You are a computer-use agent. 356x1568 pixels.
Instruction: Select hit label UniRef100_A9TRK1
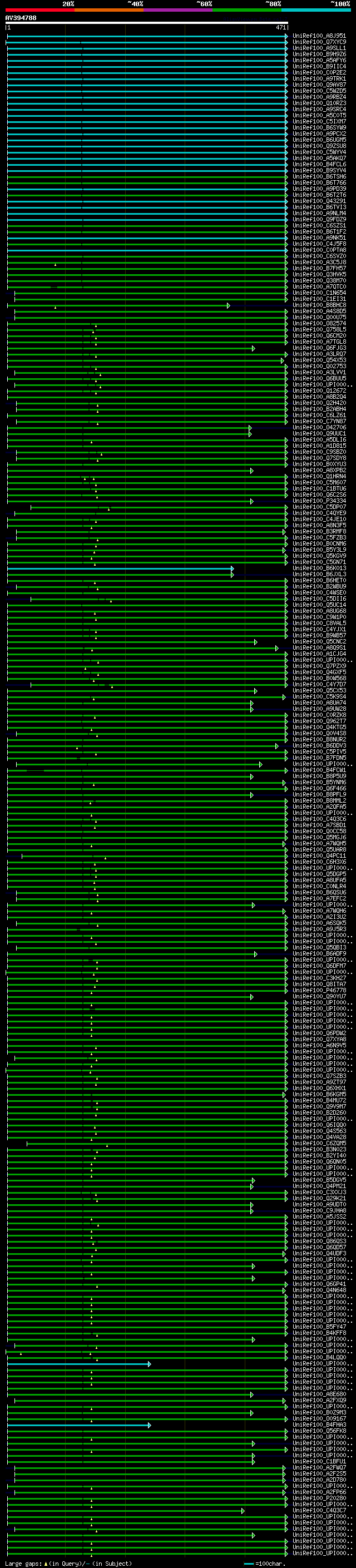[319, 78]
